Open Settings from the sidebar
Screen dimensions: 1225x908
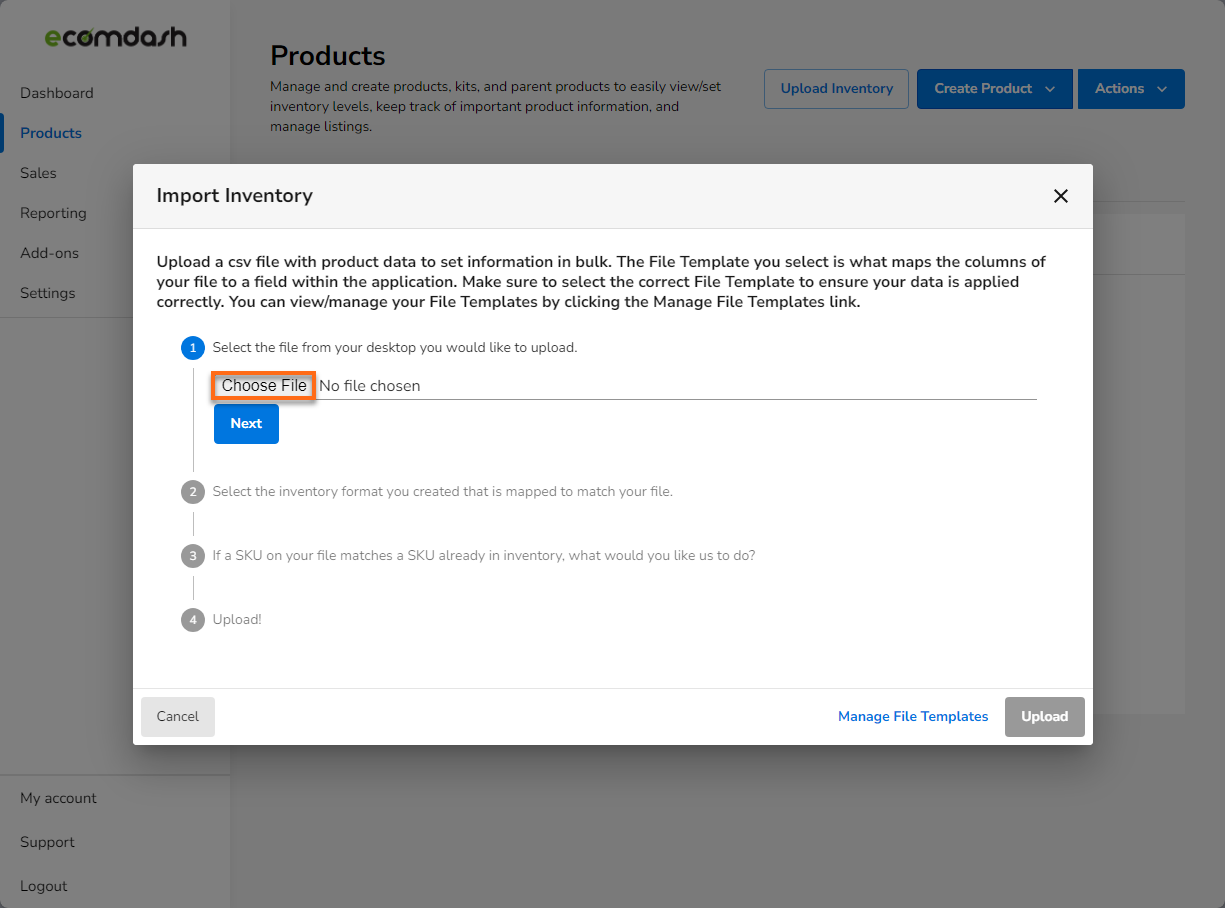[x=47, y=292]
